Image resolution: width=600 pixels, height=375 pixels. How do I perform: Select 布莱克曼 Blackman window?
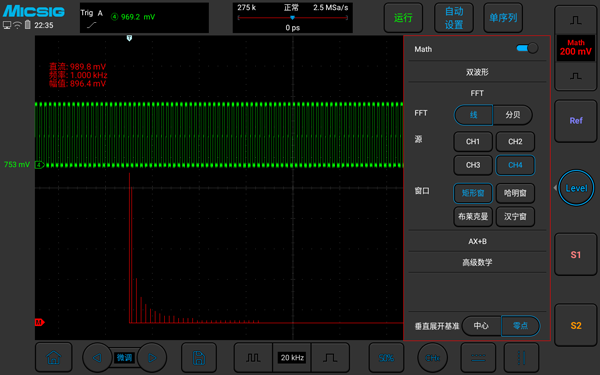(x=473, y=217)
